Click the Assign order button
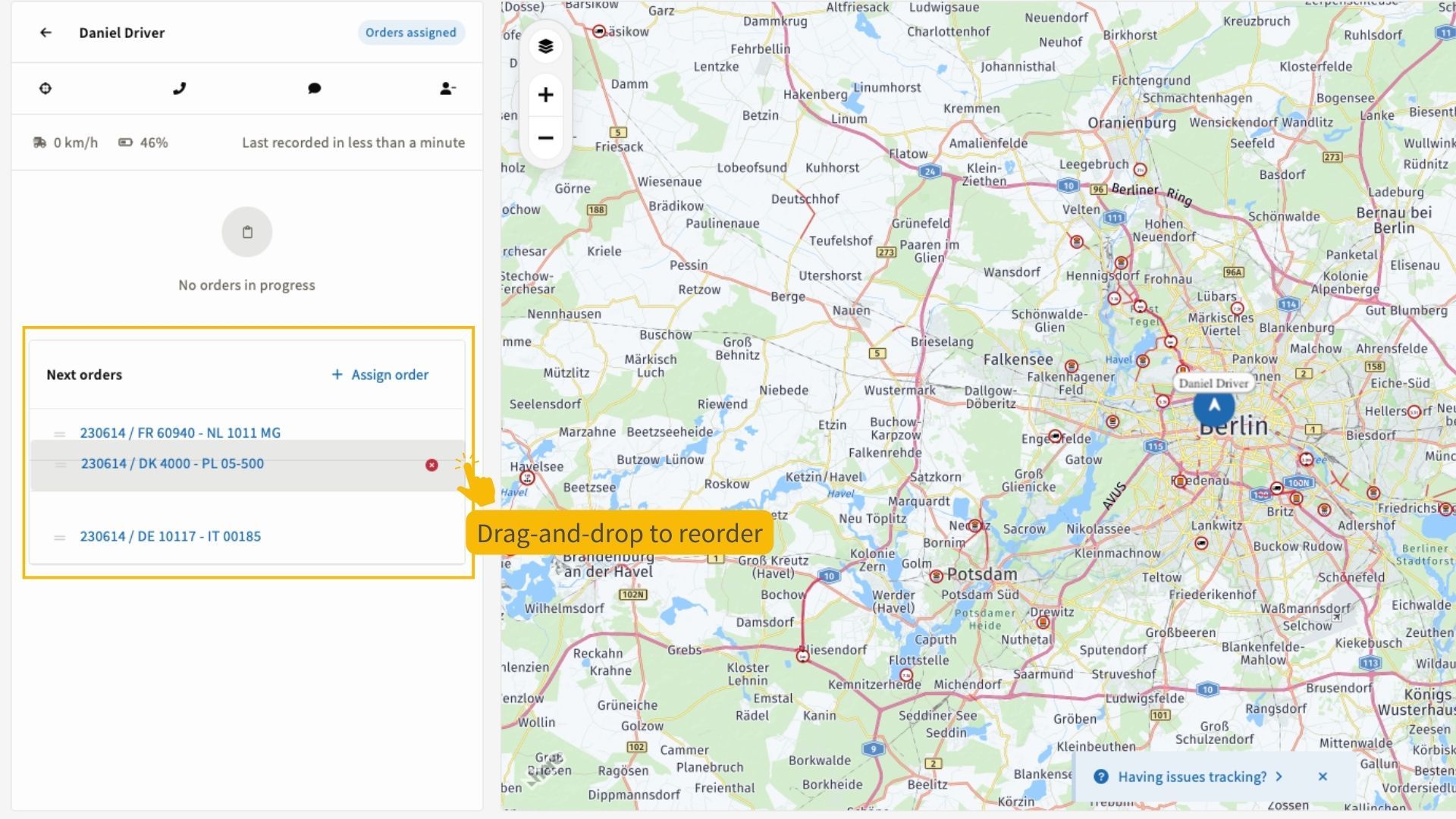This screenshot has width=1456, height=819. pyautogui.click(x=381, y=375)
